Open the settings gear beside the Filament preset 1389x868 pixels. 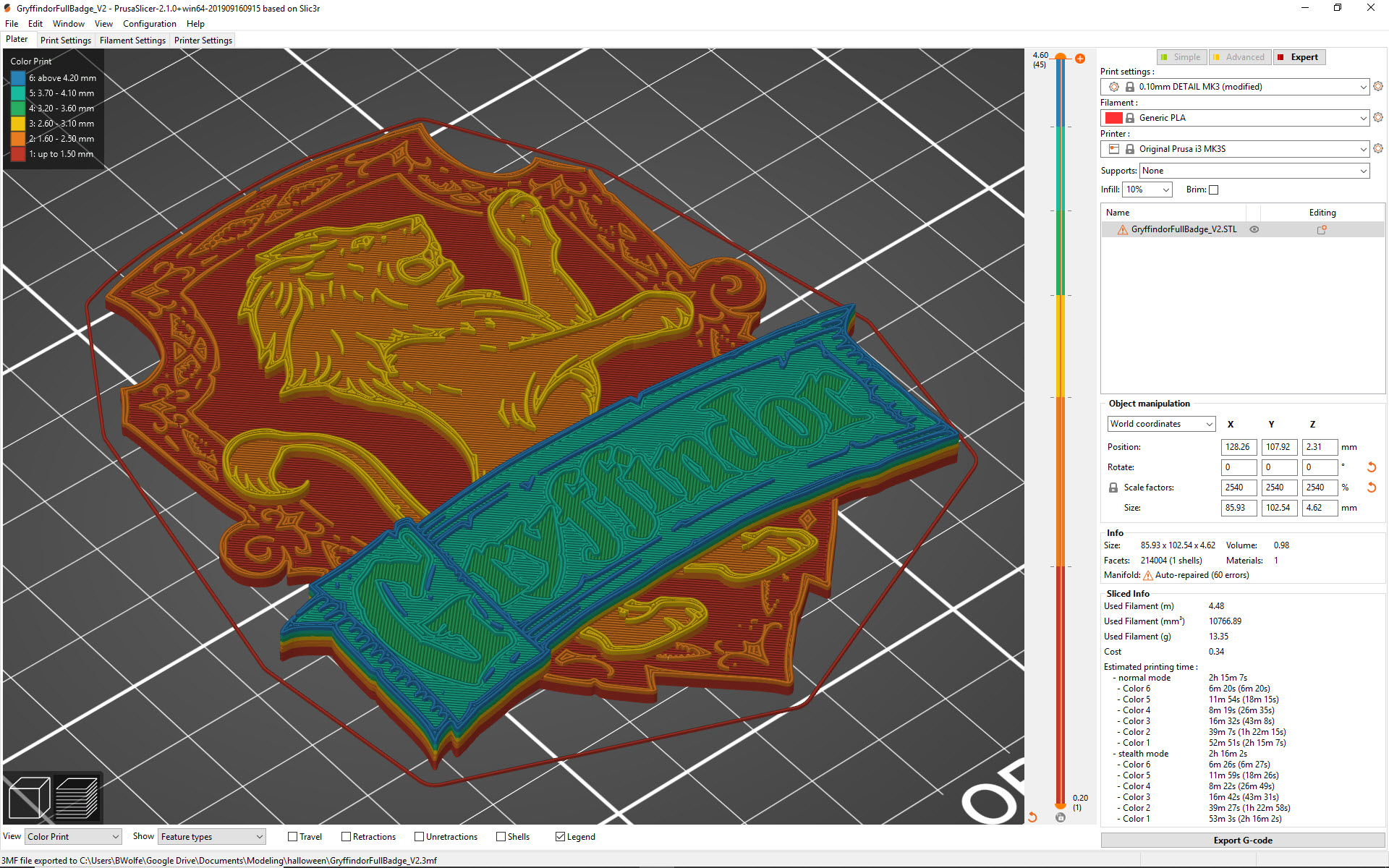(1378, 117)
